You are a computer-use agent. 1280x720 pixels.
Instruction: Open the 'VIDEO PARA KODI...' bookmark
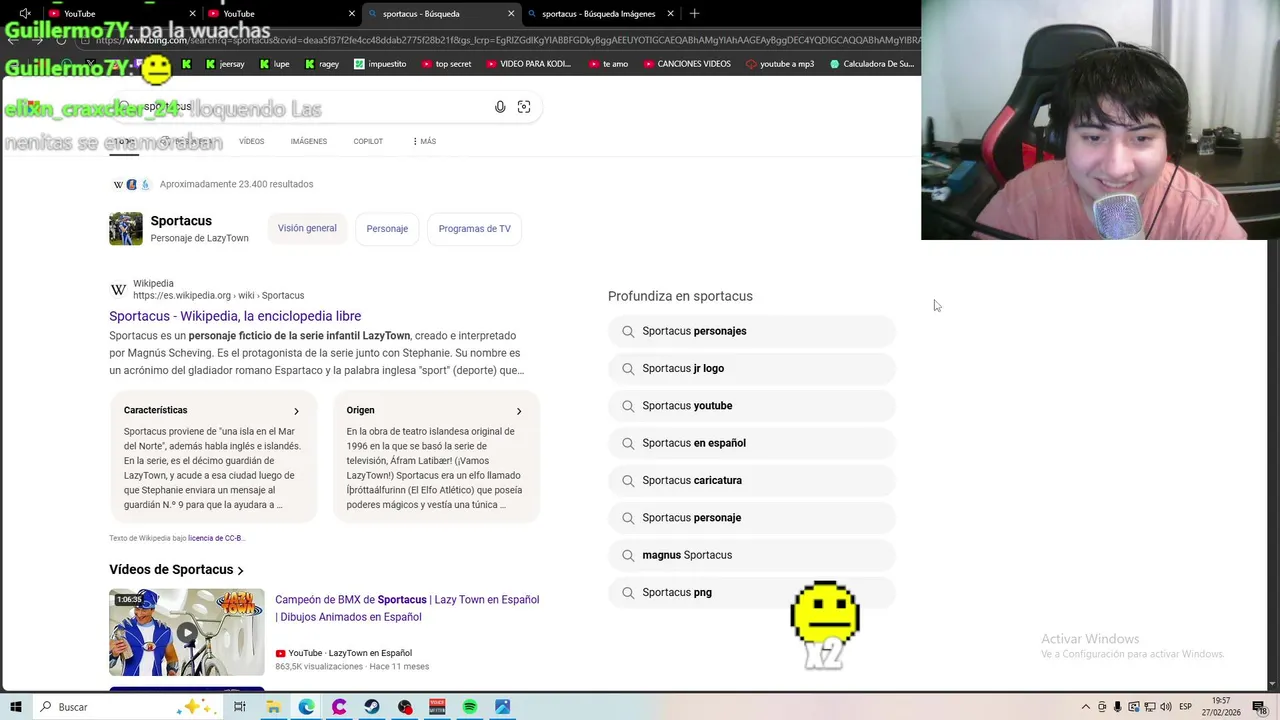(x=528, y=64)
